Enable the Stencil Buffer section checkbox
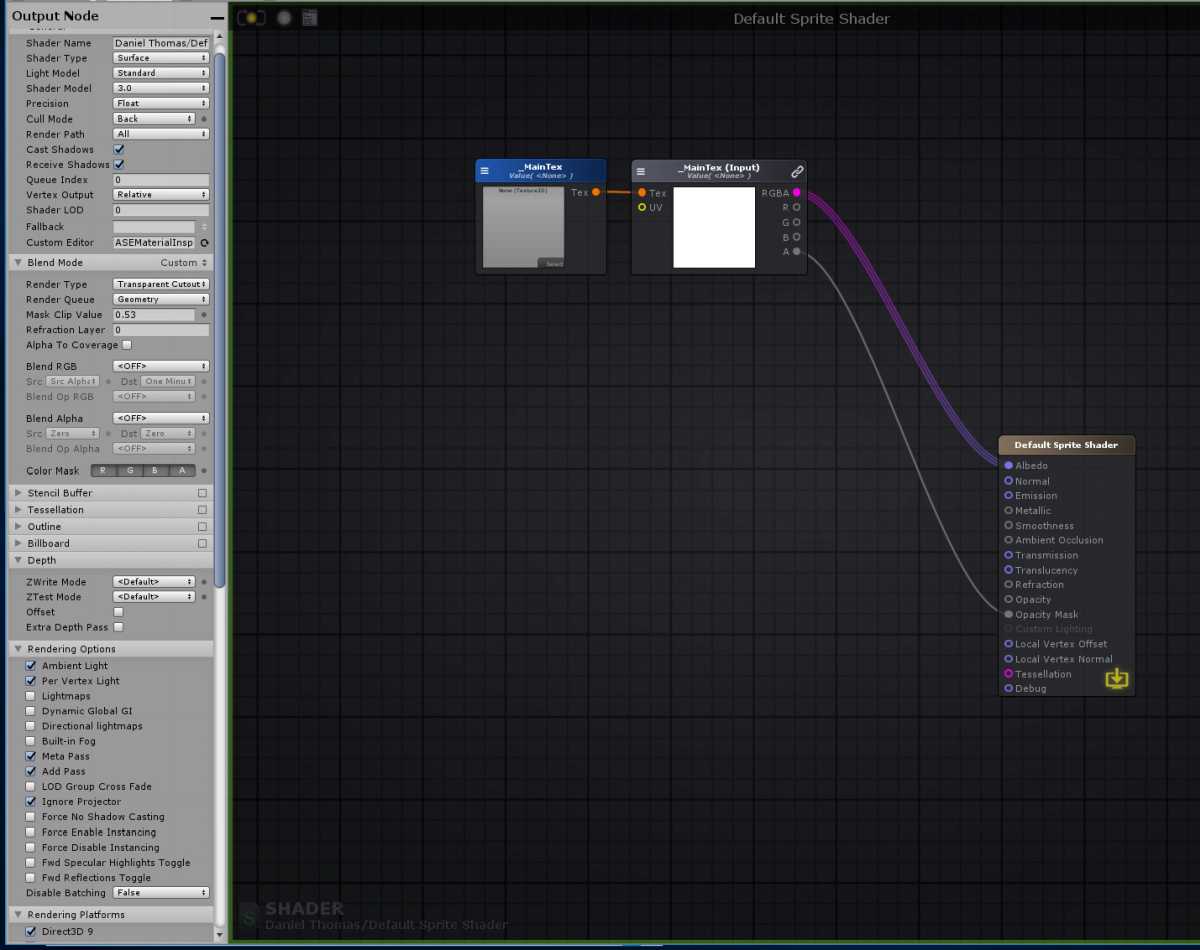 pos(202,493)
